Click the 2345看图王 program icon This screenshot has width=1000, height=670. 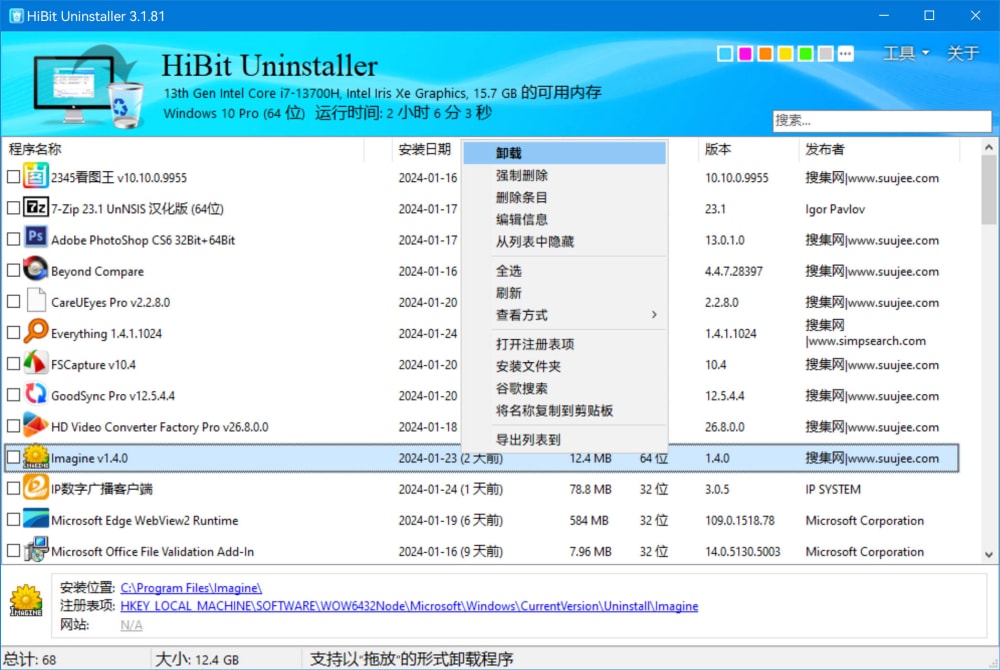[x=36, y=175]
